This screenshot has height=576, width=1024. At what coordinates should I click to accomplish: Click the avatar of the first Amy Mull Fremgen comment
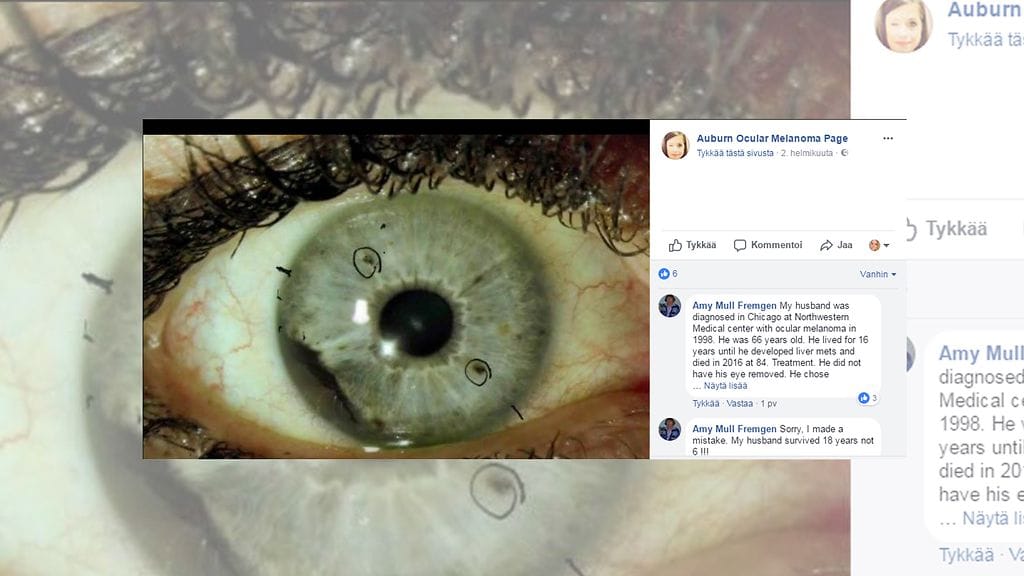670,306
